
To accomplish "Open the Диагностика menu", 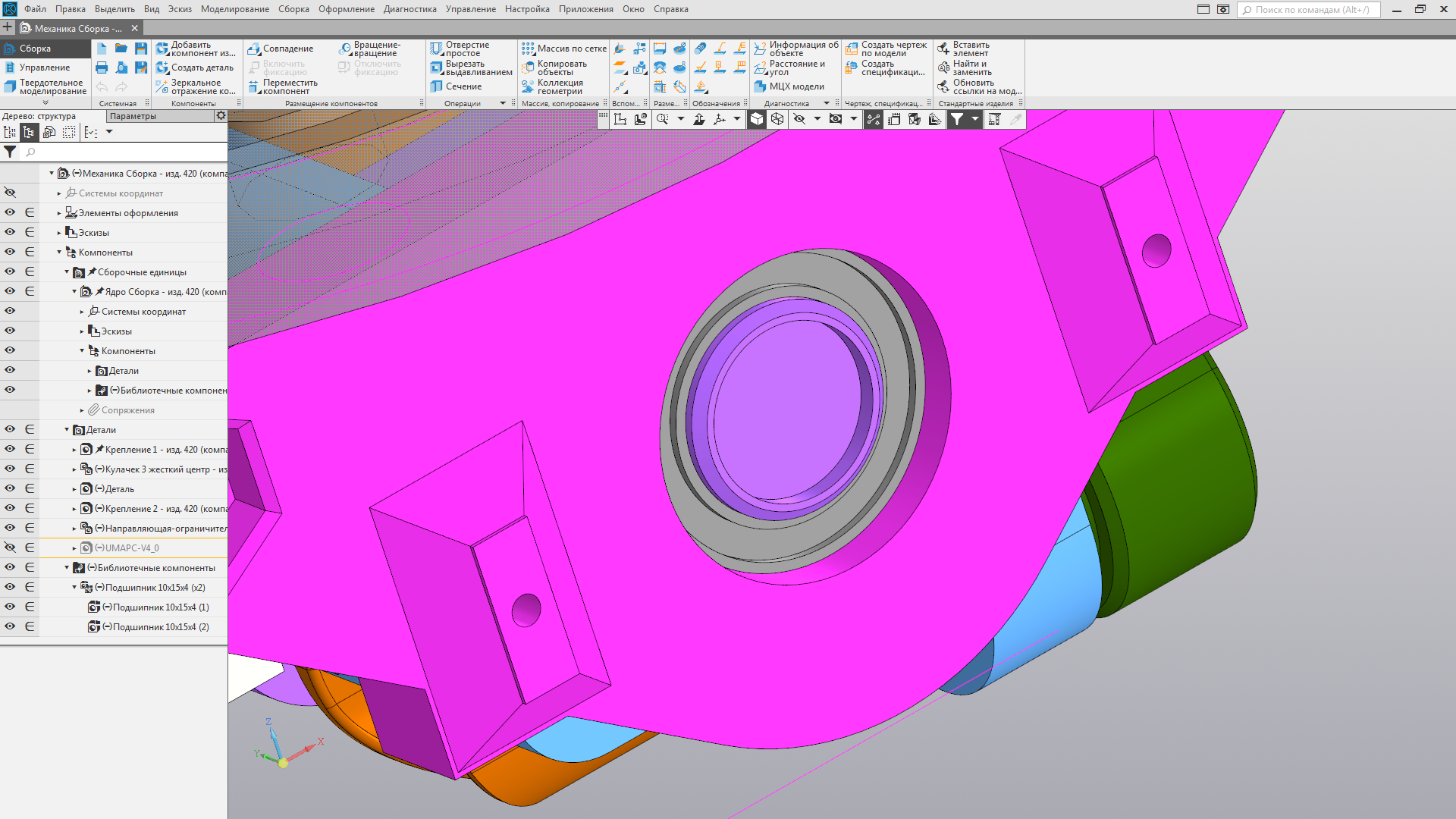I will point(409,9).
